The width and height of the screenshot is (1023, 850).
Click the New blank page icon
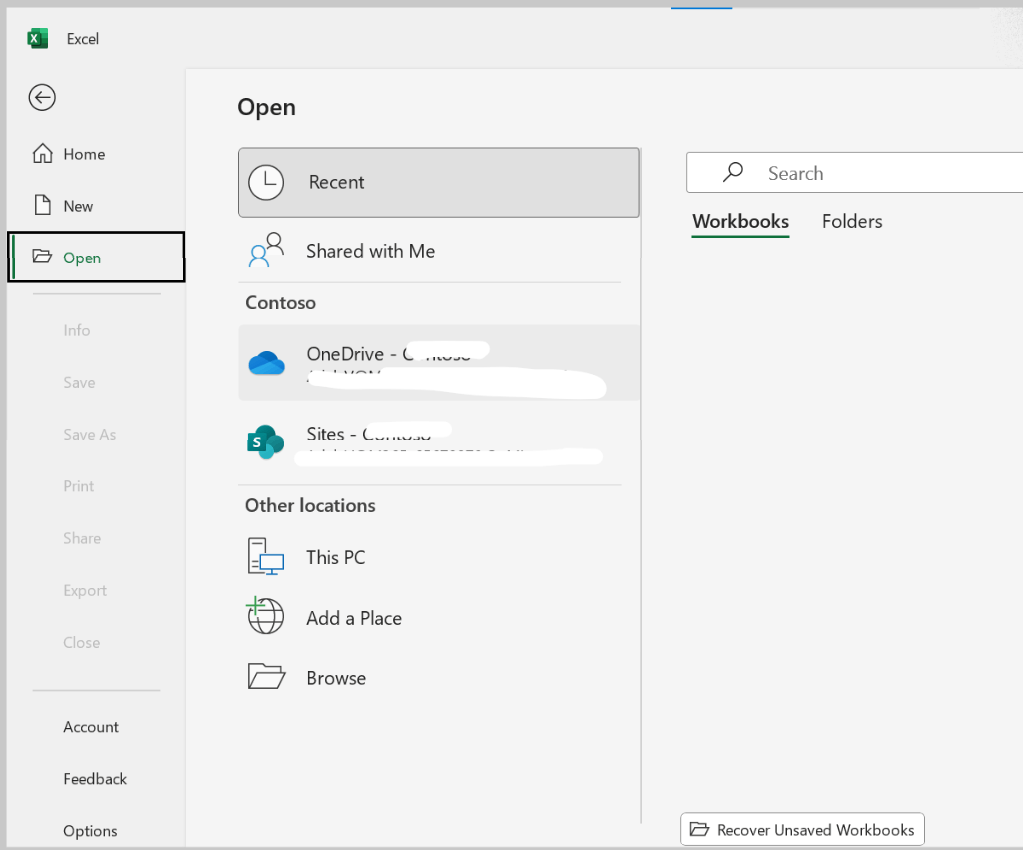click(42, 205)
